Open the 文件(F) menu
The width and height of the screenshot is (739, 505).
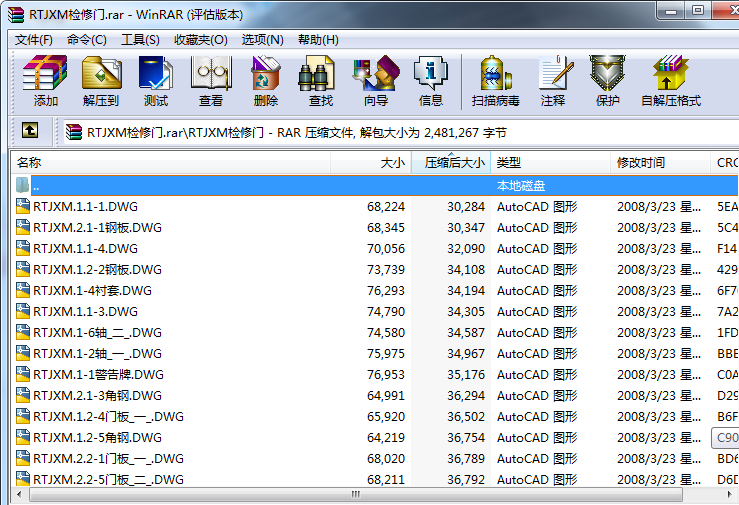(x=33, y=40)
